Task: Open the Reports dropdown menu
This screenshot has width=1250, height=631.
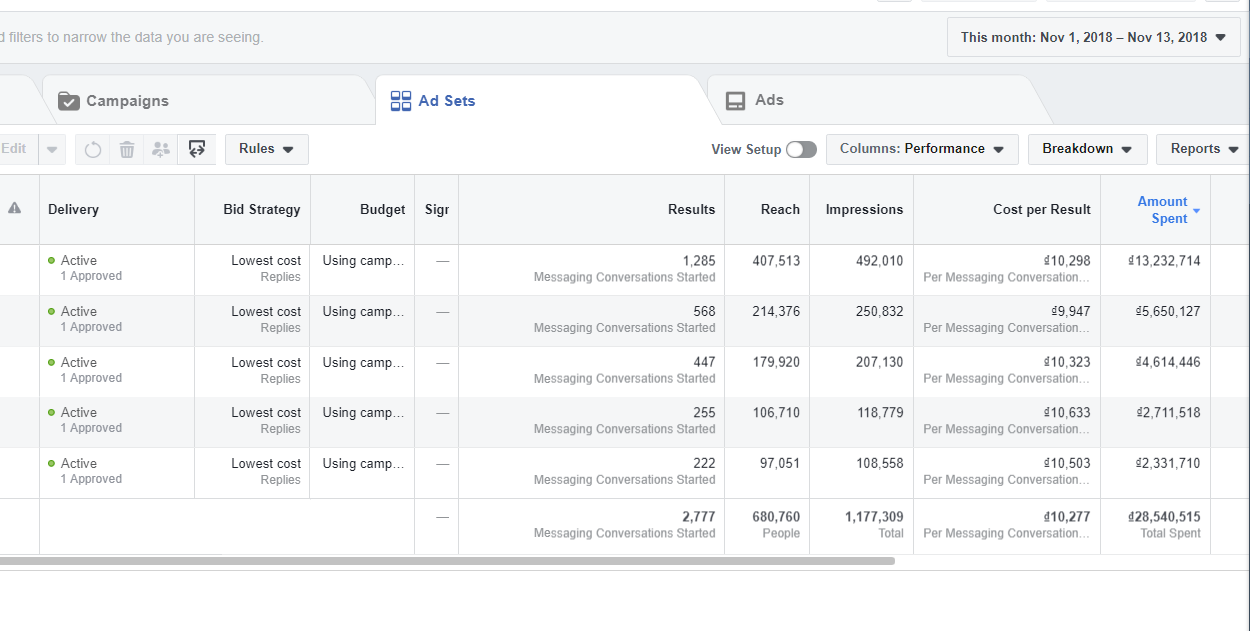Action: (x=1203, y=149)
